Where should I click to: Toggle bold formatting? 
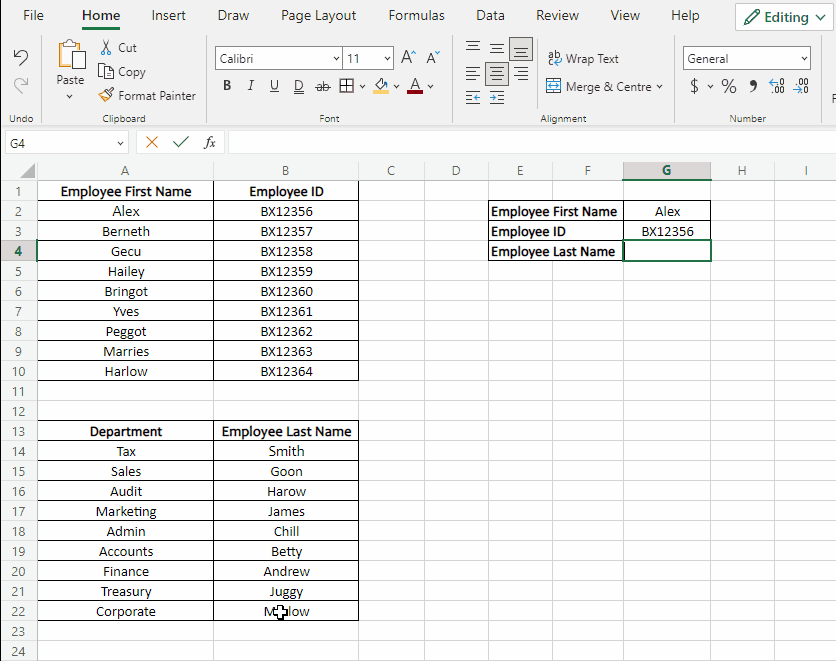(x=226, y=86)
